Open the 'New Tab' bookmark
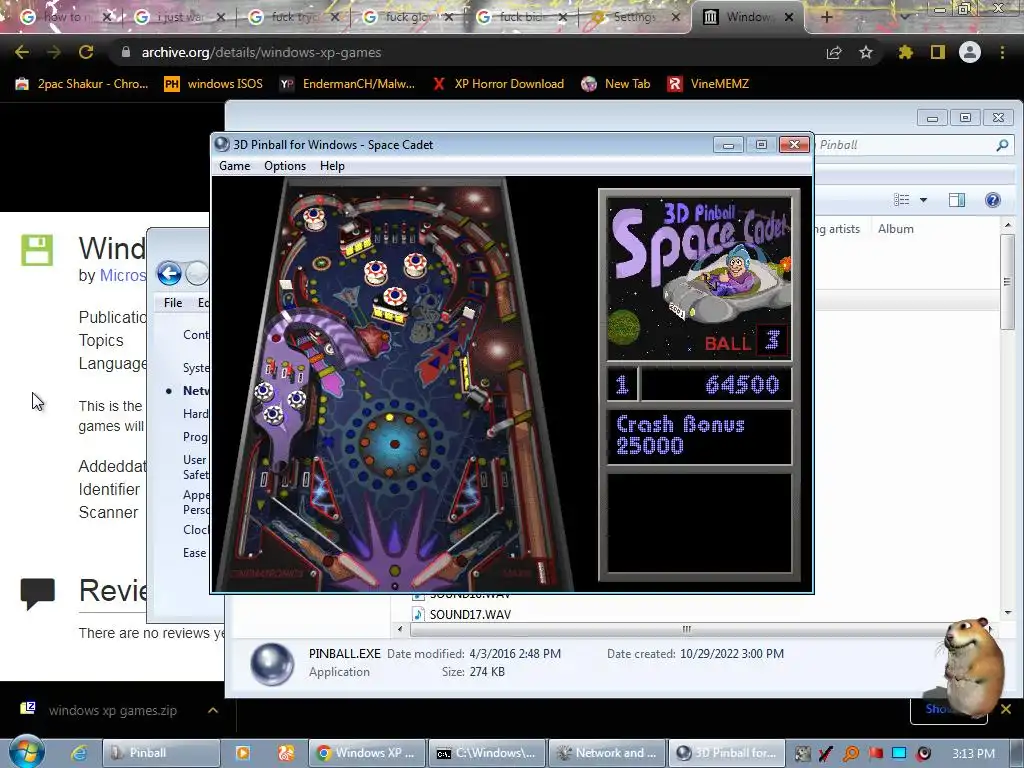The height and width of the screenshot is (768, 1024). pos(616,84)
